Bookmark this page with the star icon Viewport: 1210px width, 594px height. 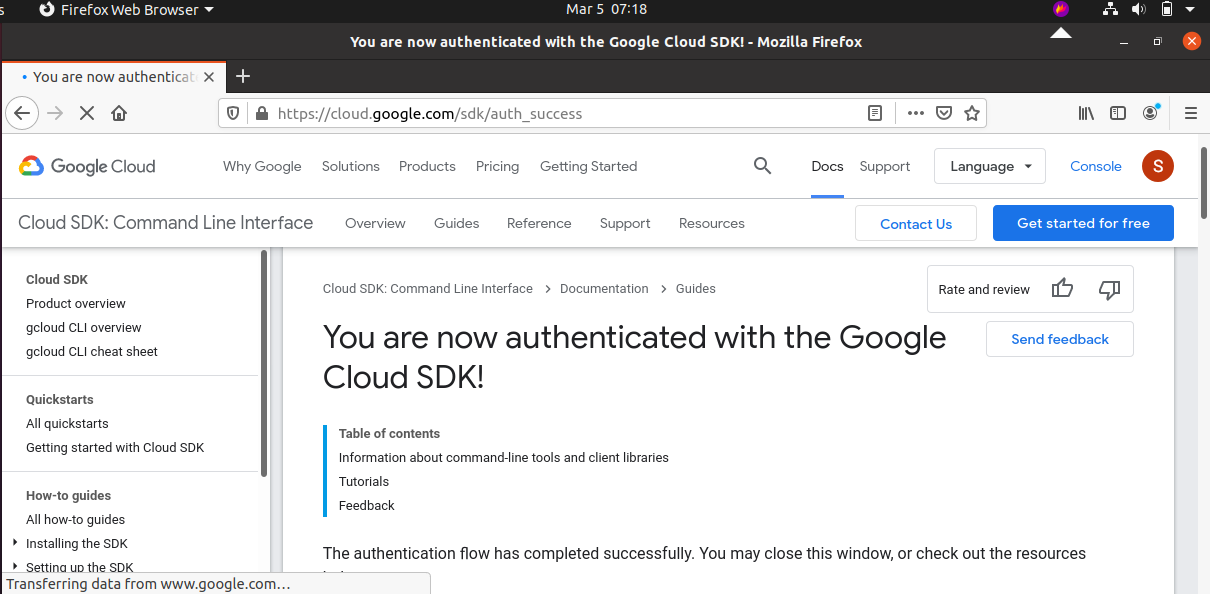point(971,113)
